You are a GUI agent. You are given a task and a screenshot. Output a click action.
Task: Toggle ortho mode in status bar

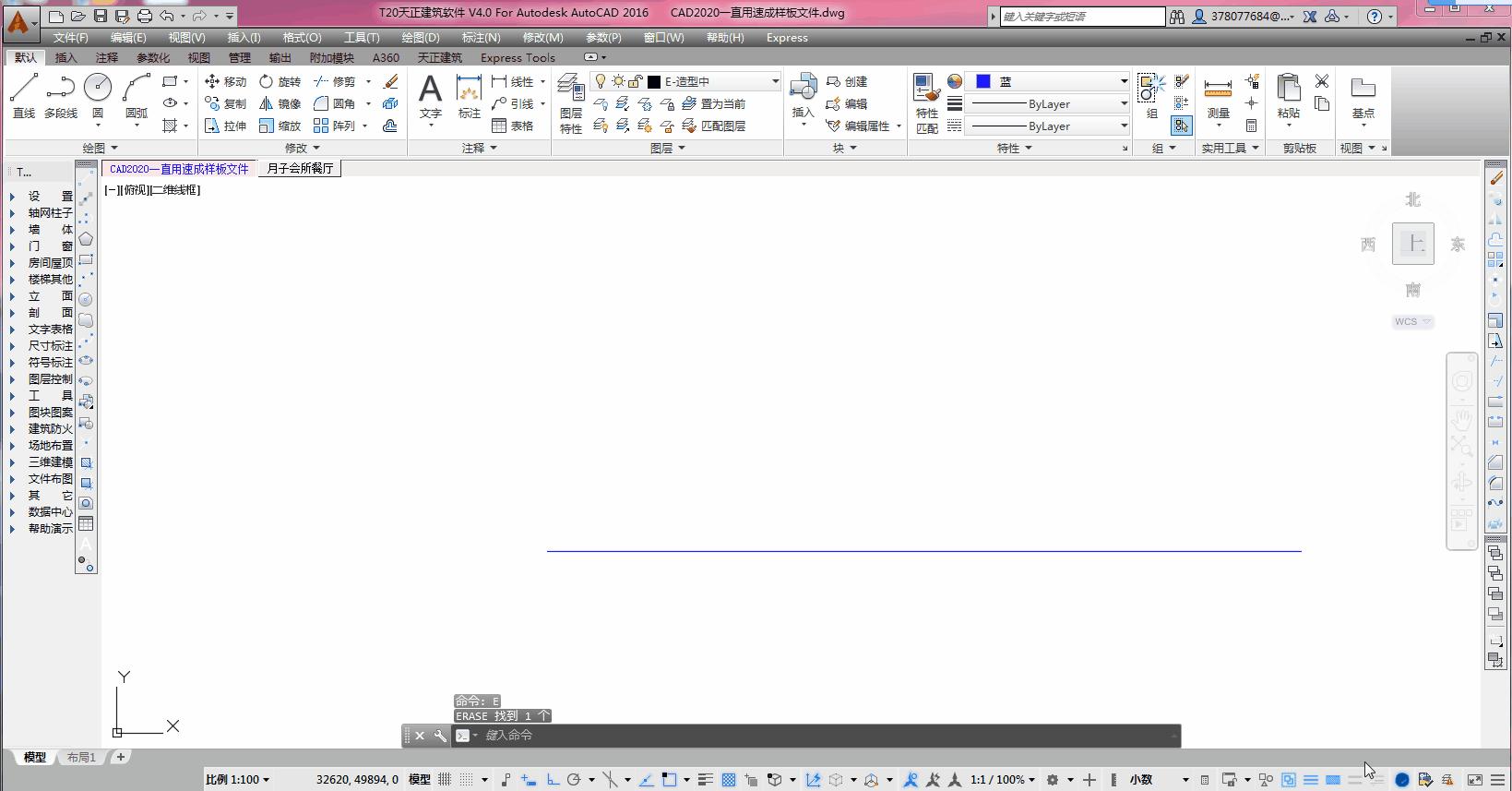(553, 780)
